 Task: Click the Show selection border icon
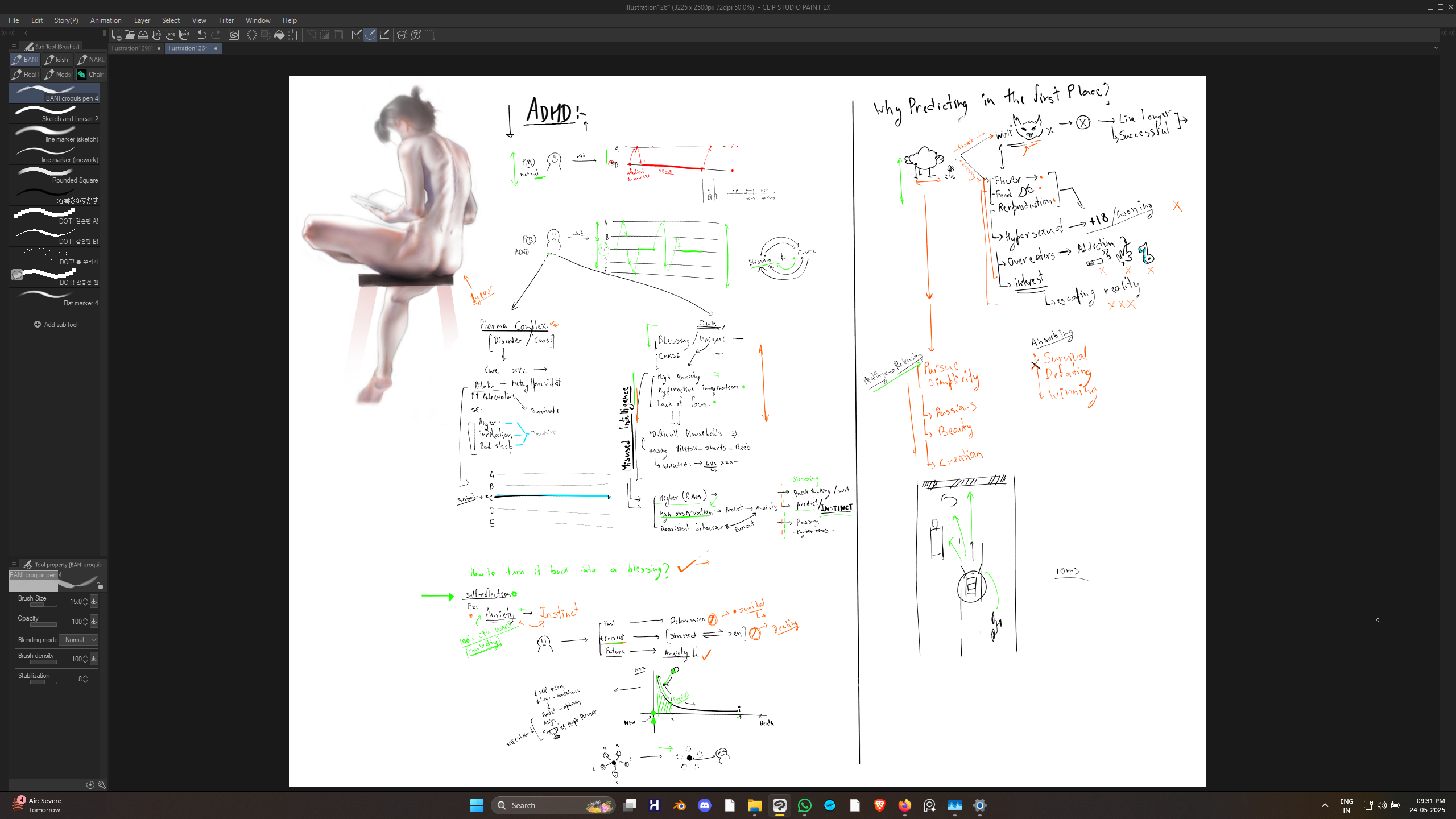point(338,35)
